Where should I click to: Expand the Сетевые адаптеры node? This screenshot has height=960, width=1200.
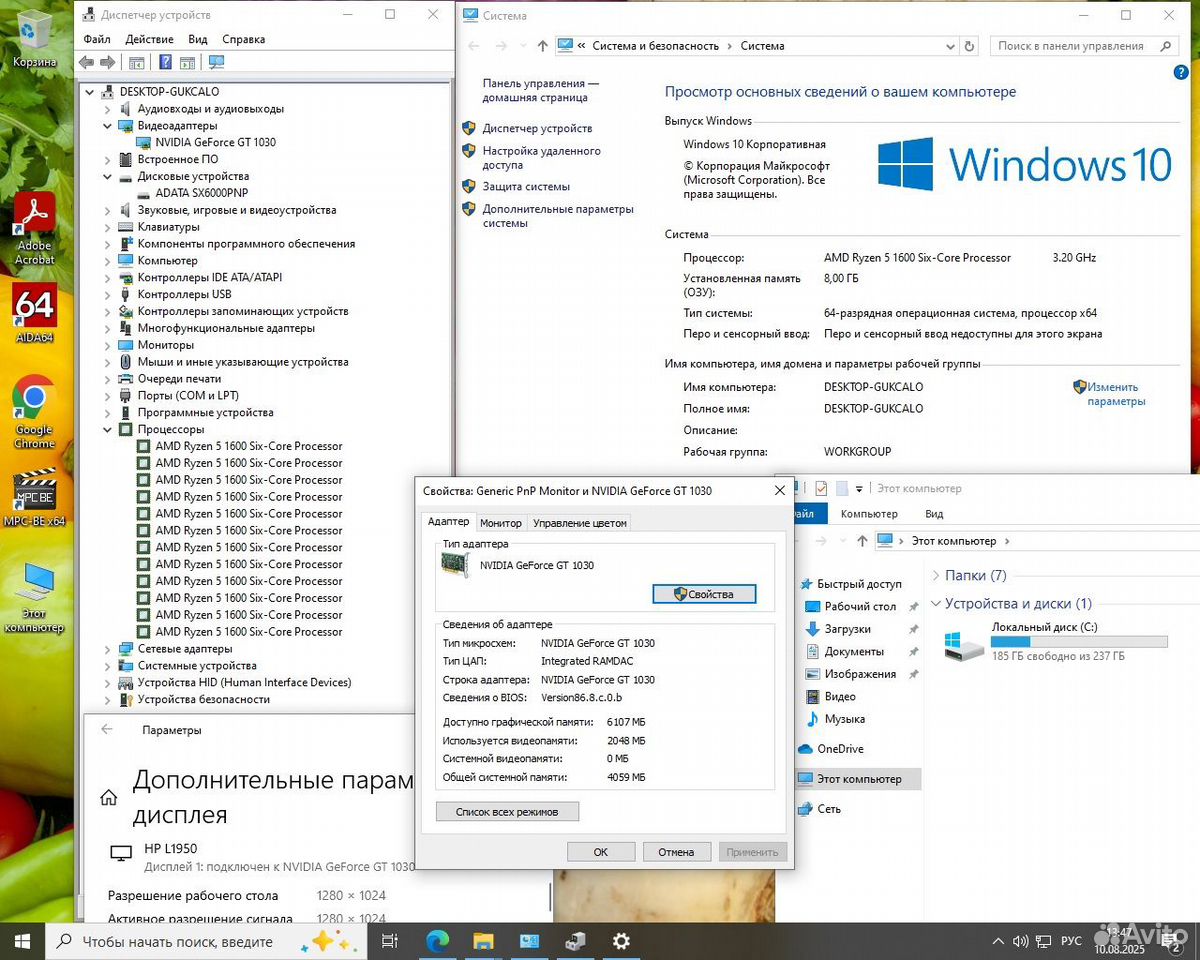pos(108,649)
